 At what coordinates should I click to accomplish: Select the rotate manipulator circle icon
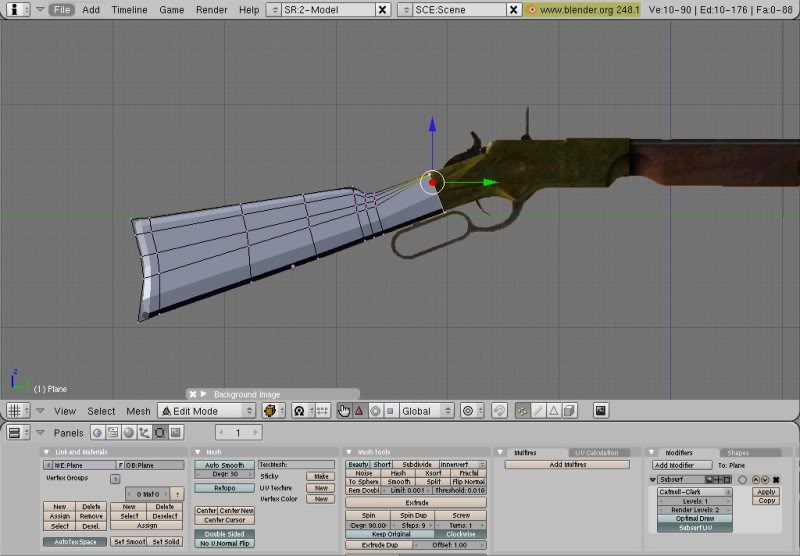pyautogui.click(x=375, y=411)
